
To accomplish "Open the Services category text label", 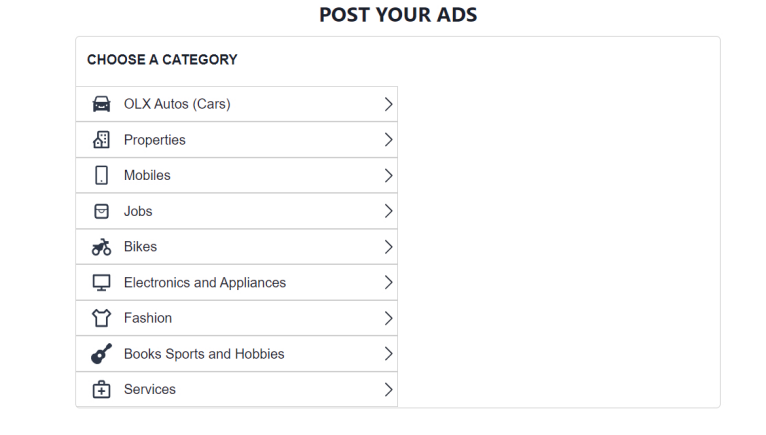I will coord(150,390).
